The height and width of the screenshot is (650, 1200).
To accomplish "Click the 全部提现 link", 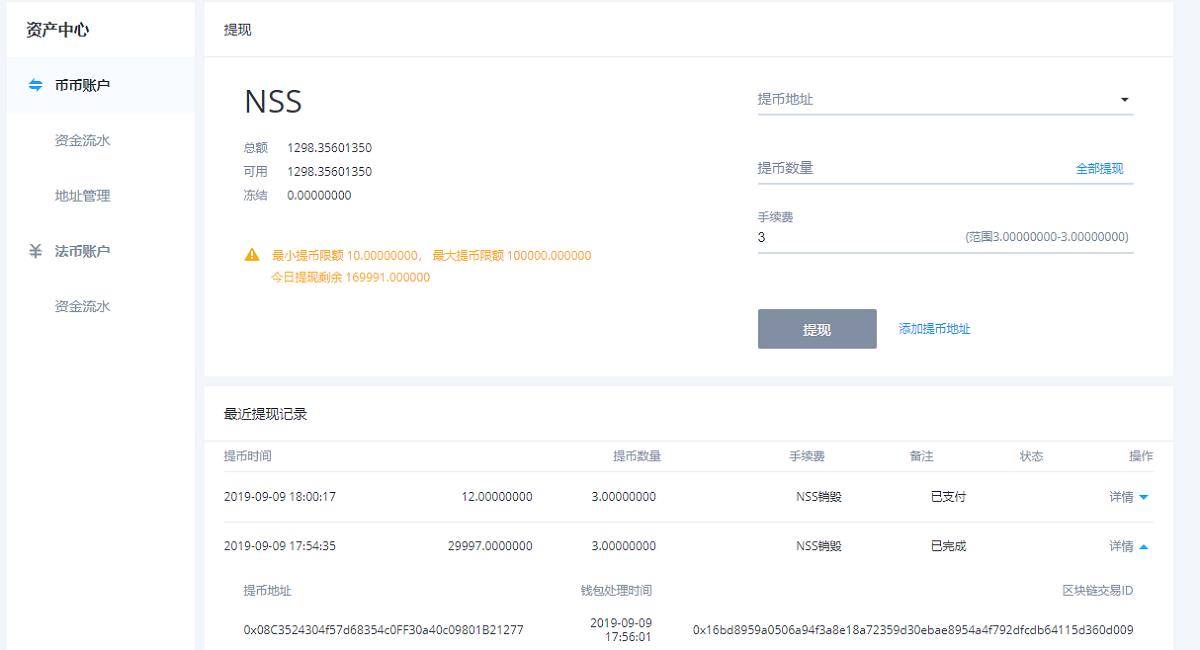I will [x=1100, y=169].
